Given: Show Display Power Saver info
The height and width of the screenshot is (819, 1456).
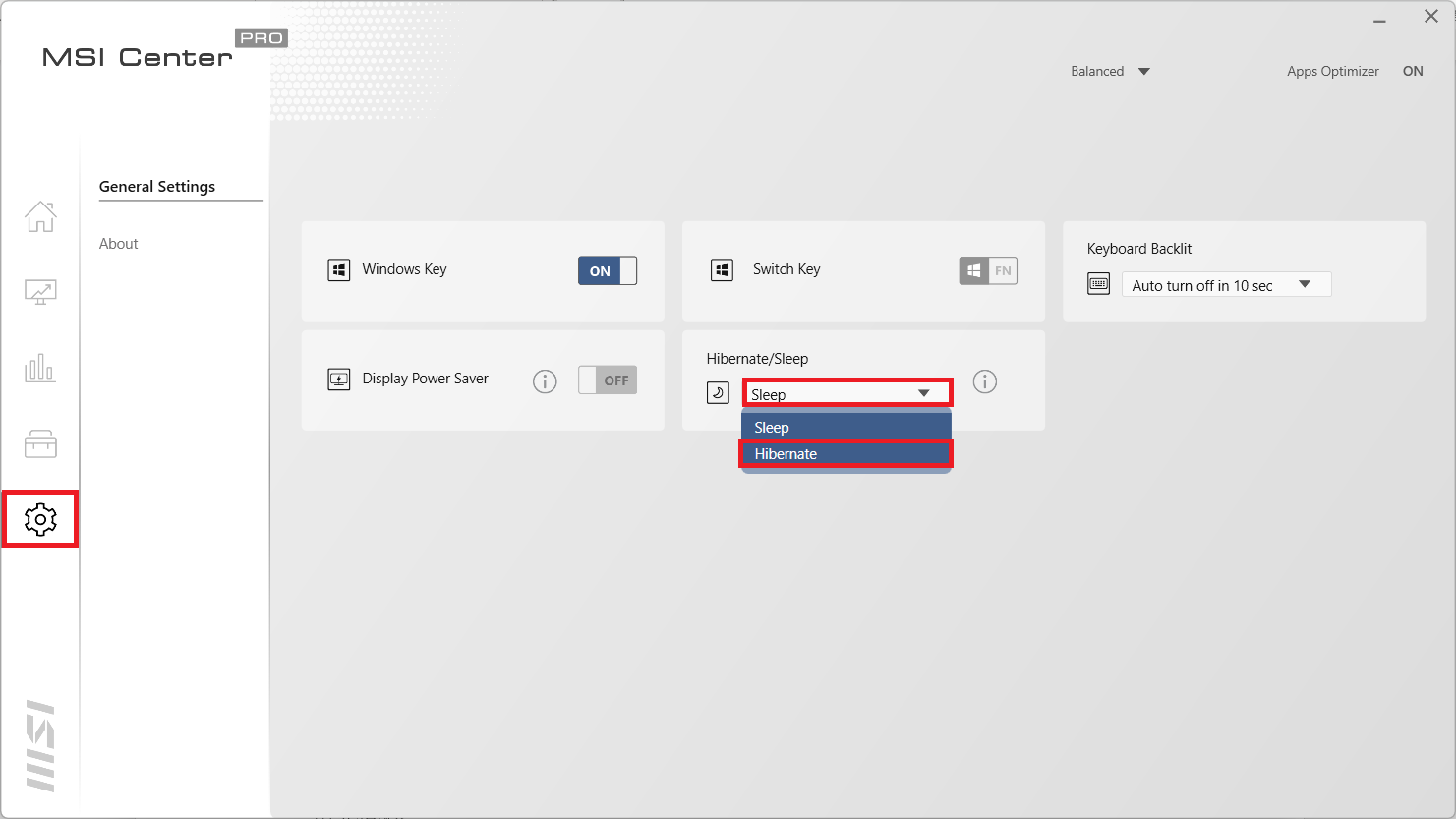Looking at the screenshot, I should point(545,381).
